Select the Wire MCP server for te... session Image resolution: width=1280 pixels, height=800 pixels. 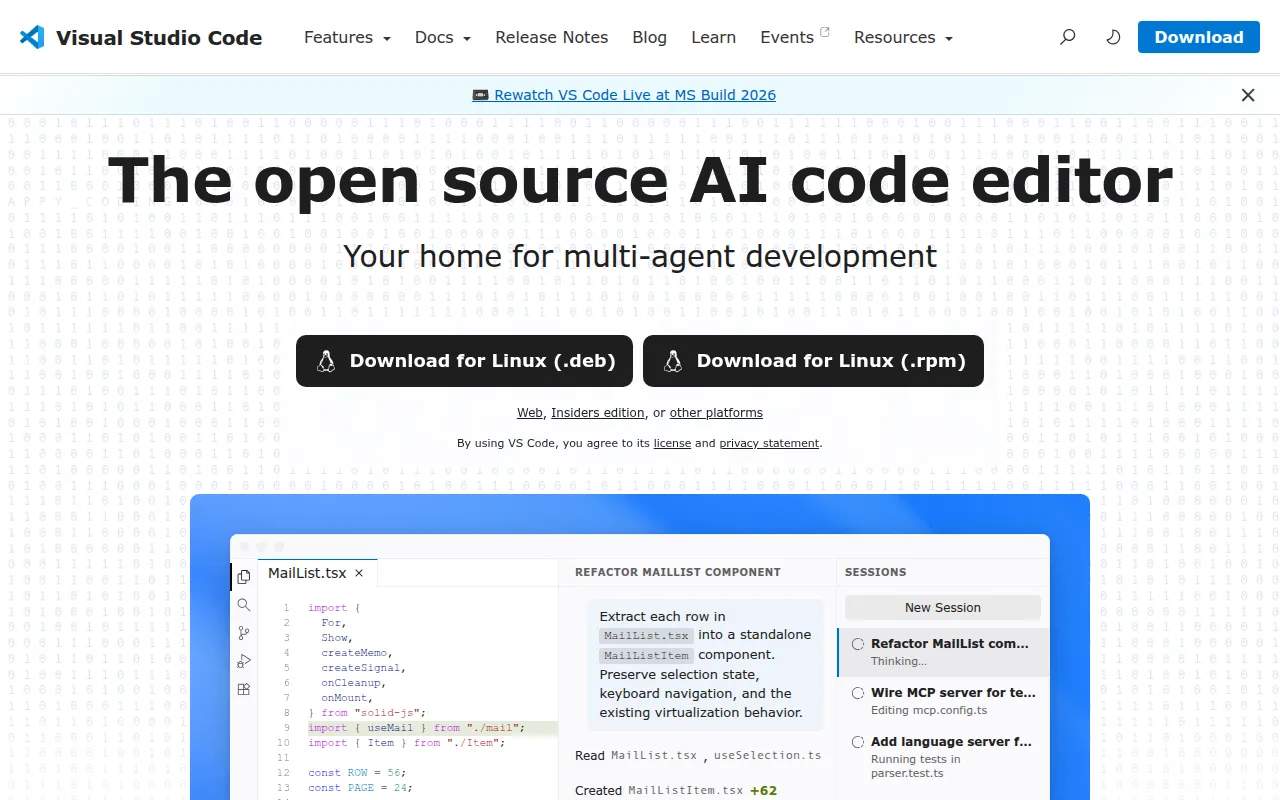pyautogui.click(x=943, y=701)
